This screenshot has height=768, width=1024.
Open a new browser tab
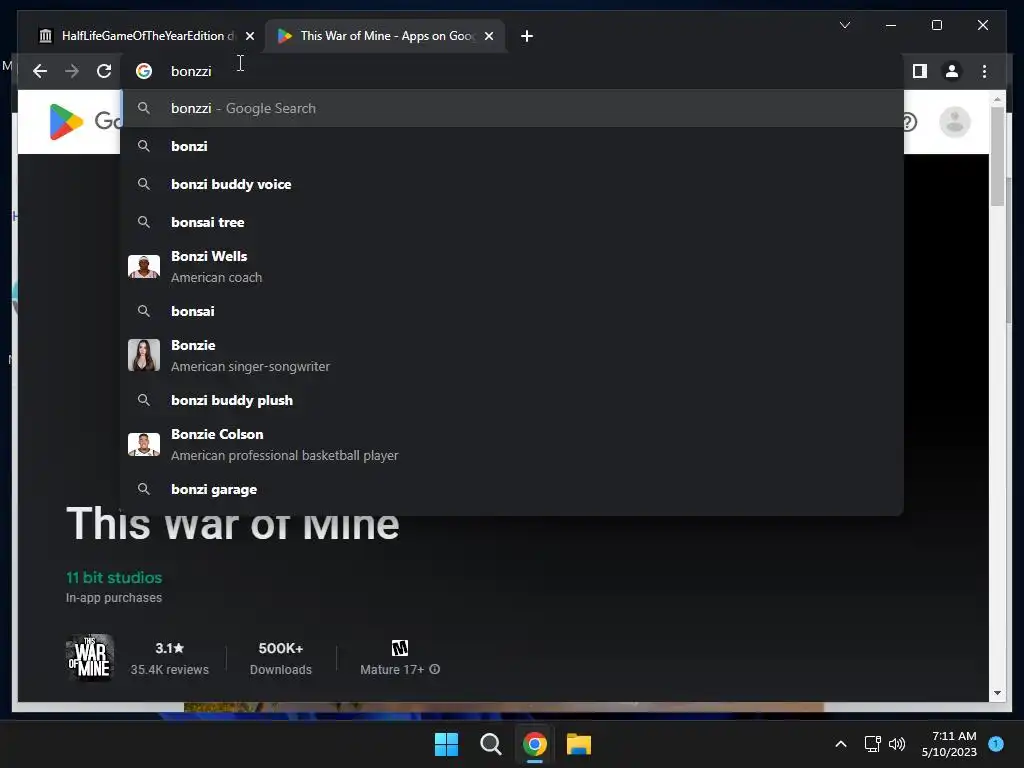coord(526,36)
